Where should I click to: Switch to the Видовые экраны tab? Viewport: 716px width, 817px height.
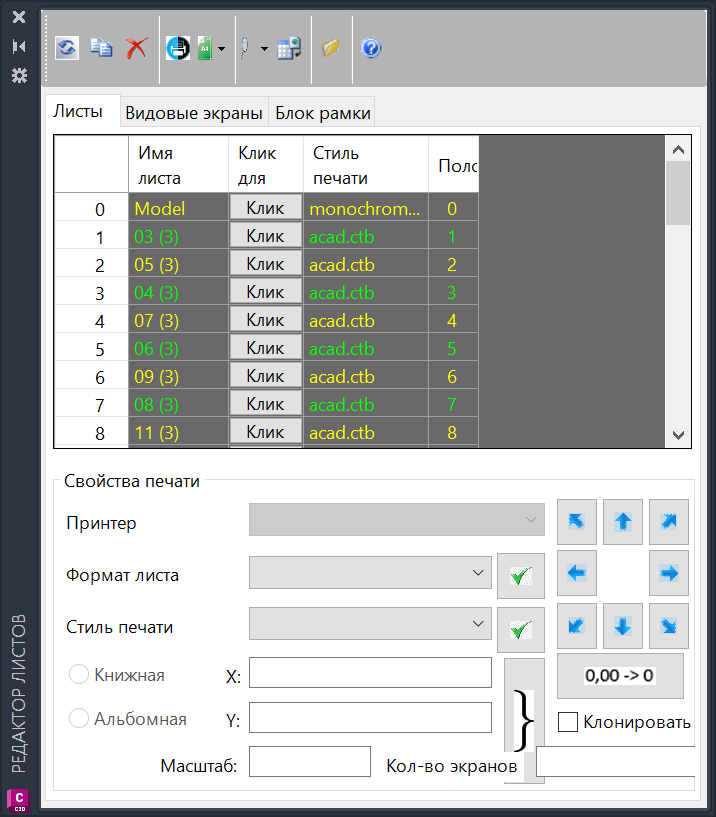tap(193, 113)
